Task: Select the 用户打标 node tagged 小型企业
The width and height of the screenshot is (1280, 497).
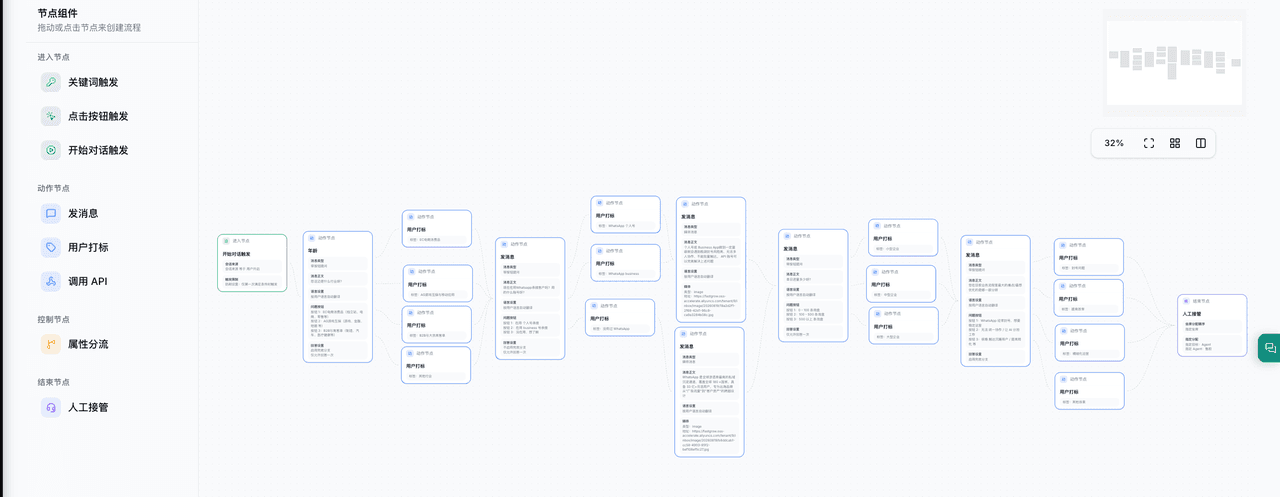Action: [903, 238]
